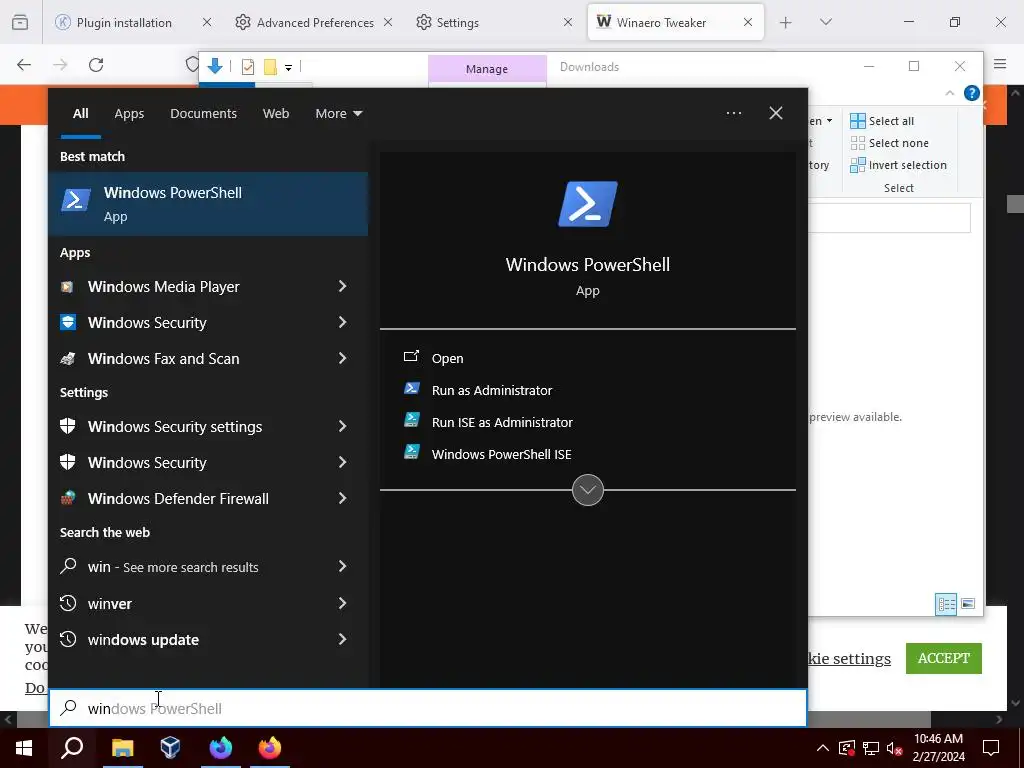Switch Explorer to large icons view
Screen dimensions: 1024x768
(968, 604)
